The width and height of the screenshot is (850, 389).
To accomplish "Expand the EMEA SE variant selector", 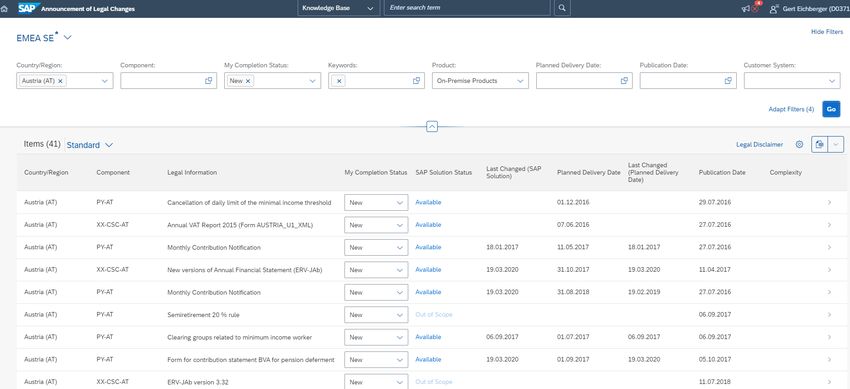I will (68, 37).
